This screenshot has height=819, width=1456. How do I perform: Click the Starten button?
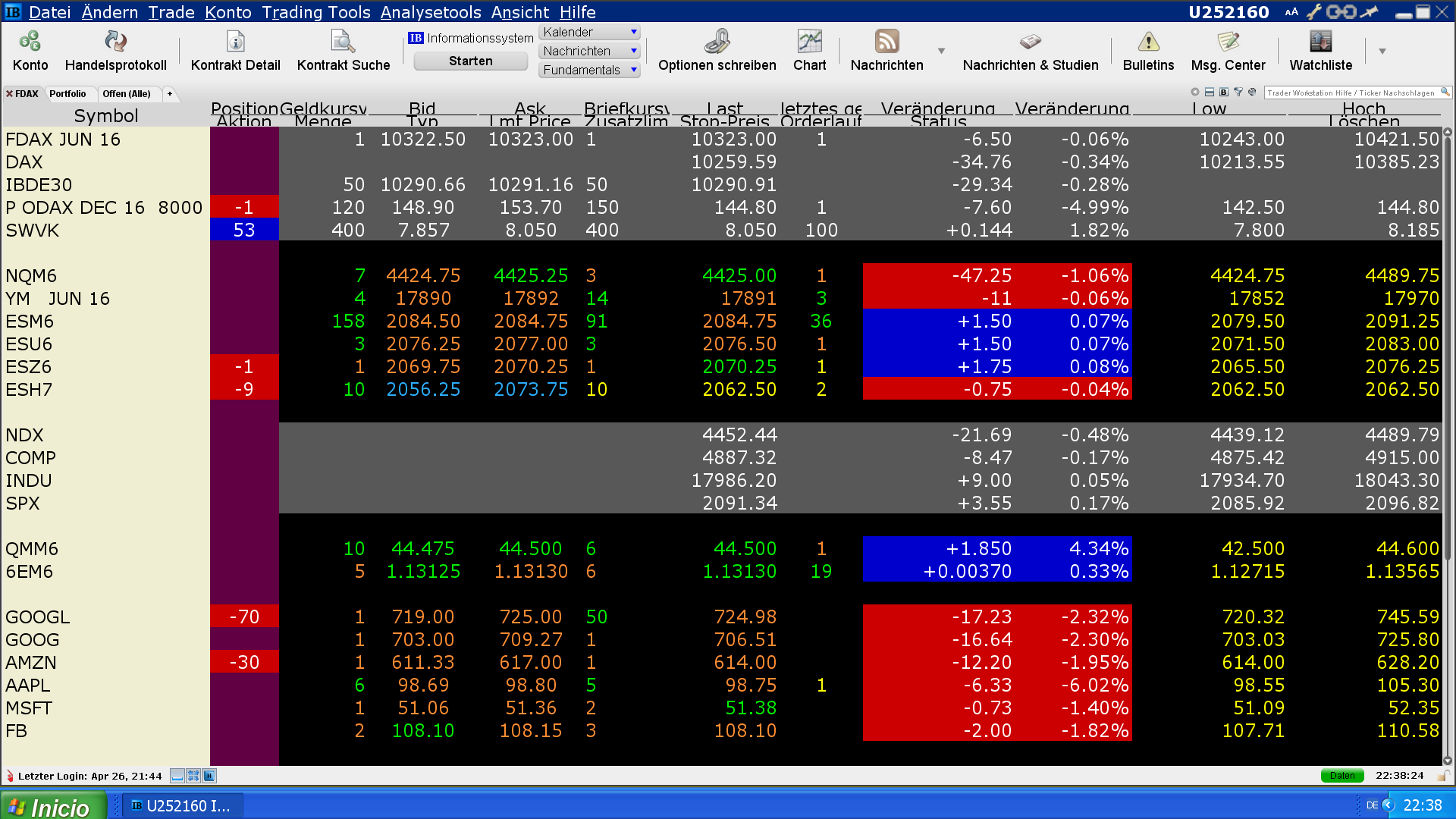(x=470, y=61)
